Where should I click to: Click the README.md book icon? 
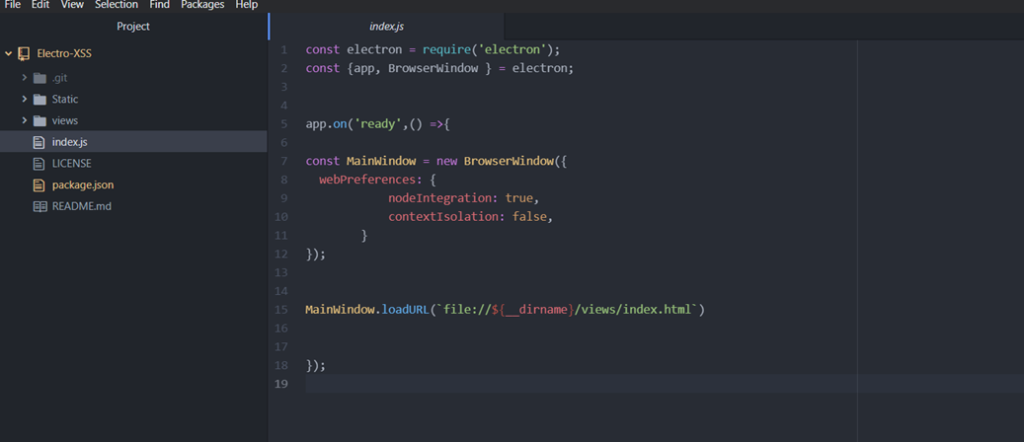pyautogui.click(x=40, y=207)
